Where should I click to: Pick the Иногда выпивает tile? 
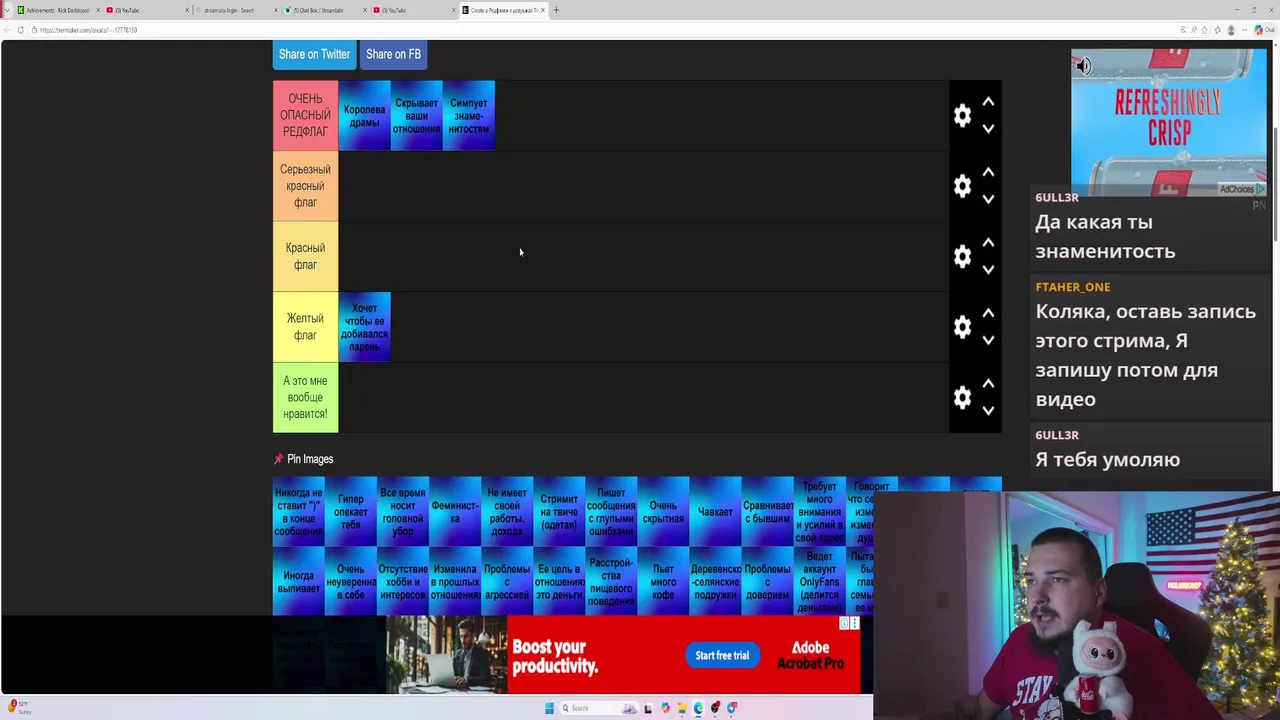coord(299,581)
